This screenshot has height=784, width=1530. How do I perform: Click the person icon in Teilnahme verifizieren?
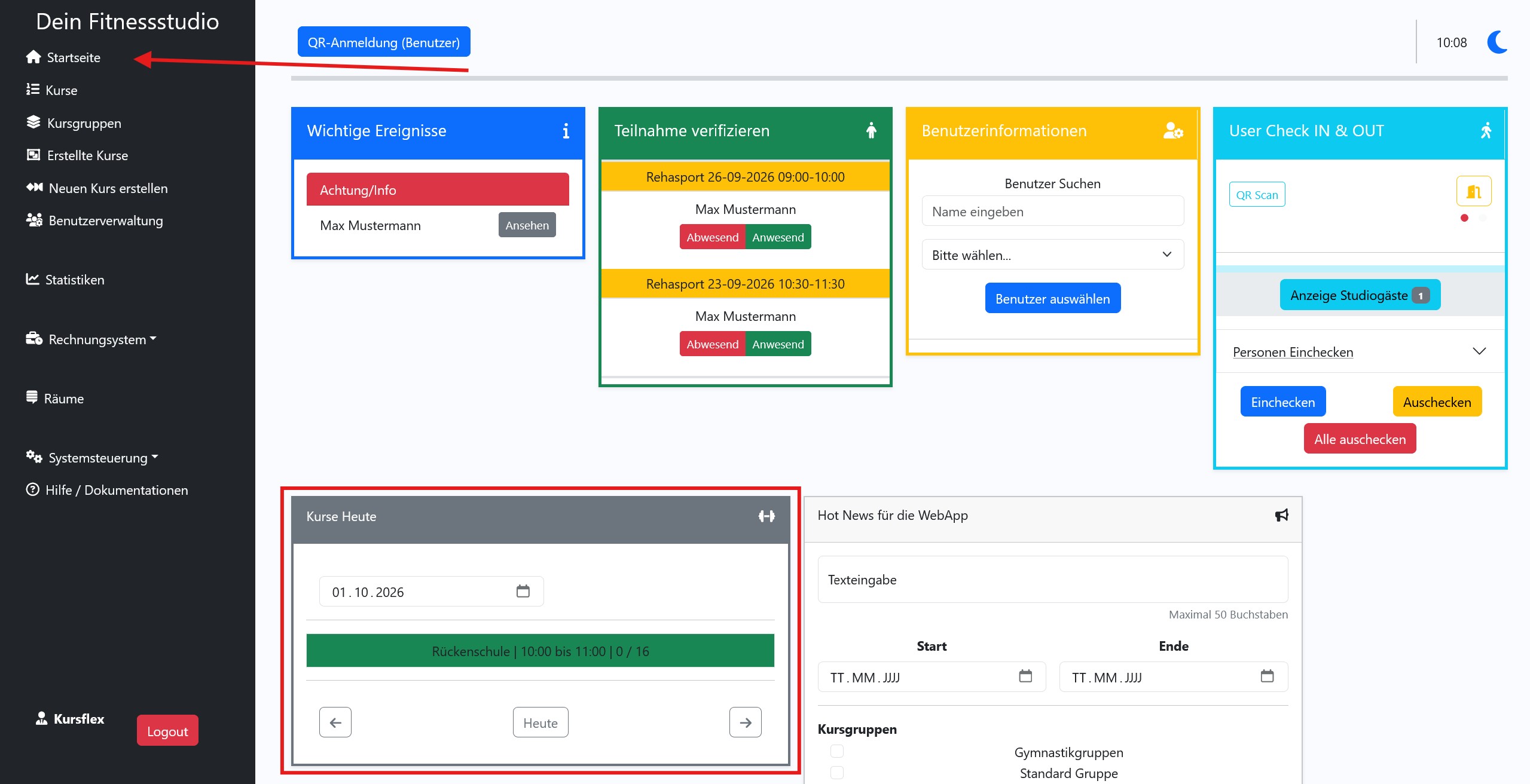point(872,130)
